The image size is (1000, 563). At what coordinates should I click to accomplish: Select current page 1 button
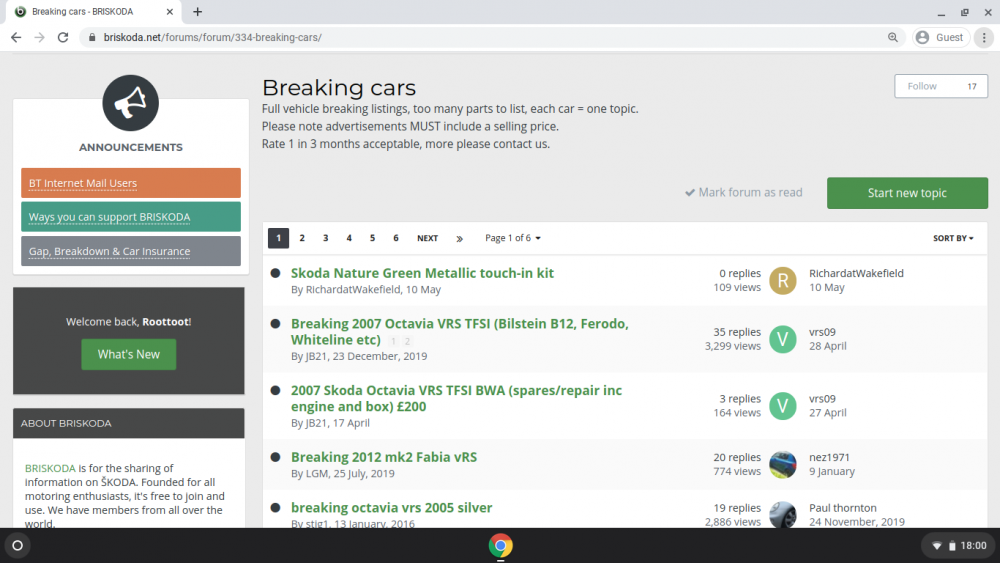pos(278,238)
